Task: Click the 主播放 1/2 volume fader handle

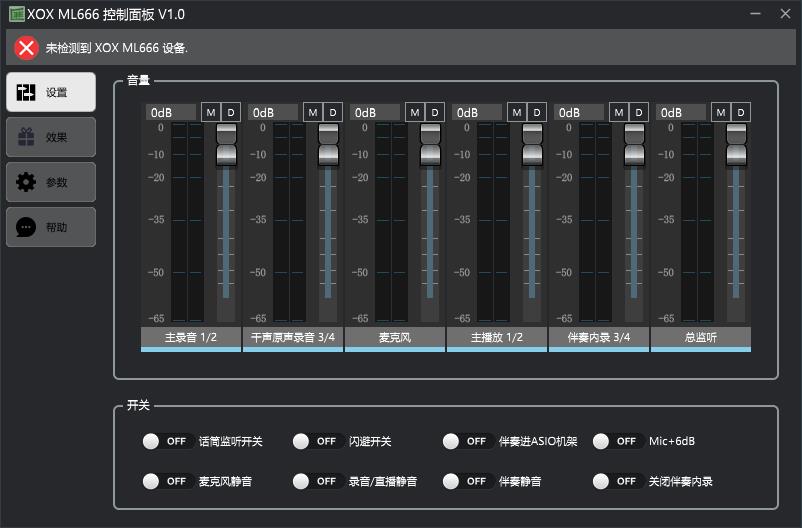Action: tap(532, 144)
